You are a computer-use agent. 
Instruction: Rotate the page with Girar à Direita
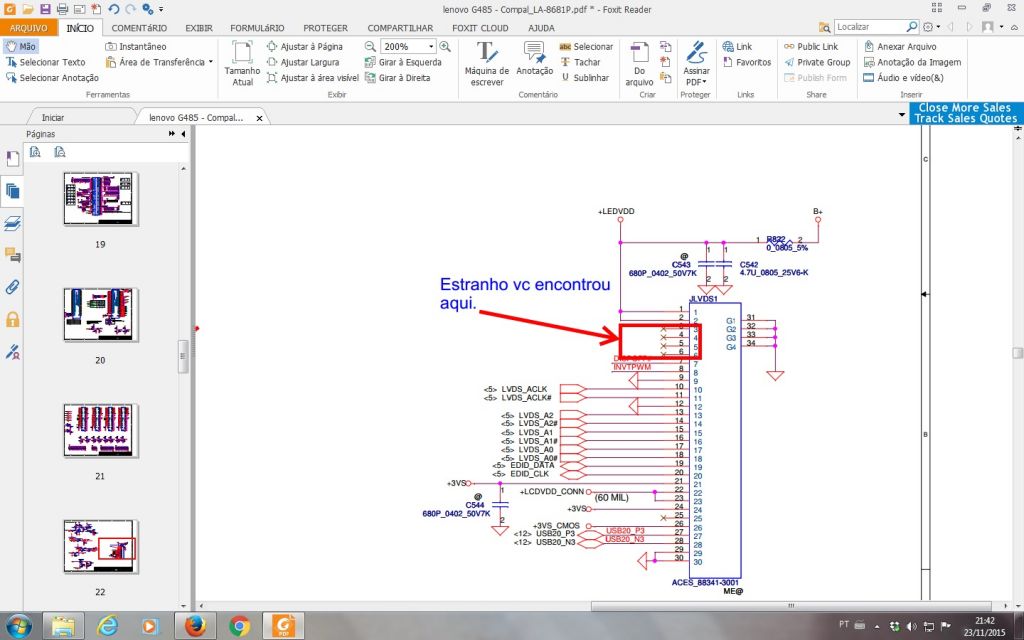click(398, 78)
